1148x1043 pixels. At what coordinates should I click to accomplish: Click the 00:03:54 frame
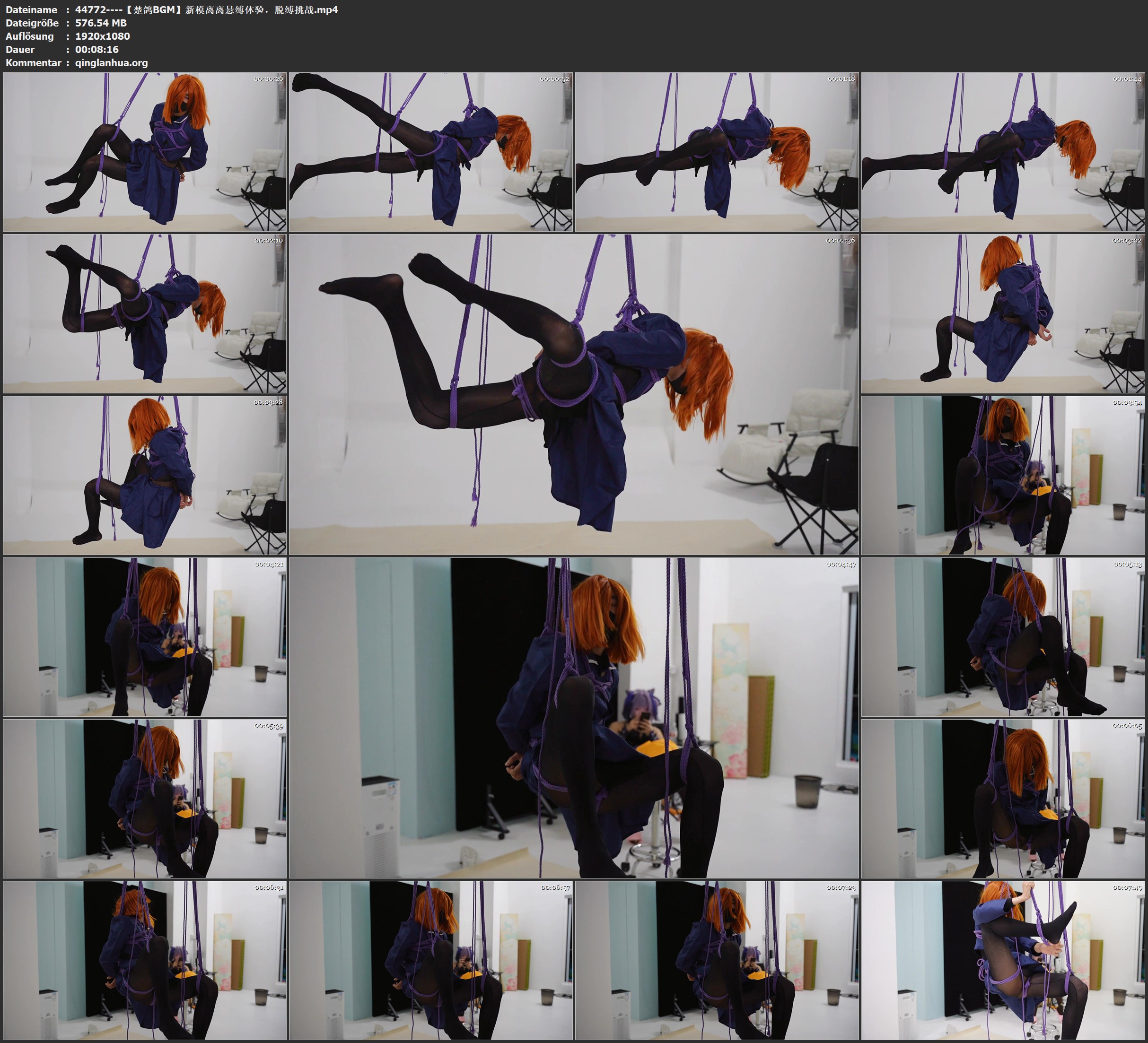click(1003, 475)
